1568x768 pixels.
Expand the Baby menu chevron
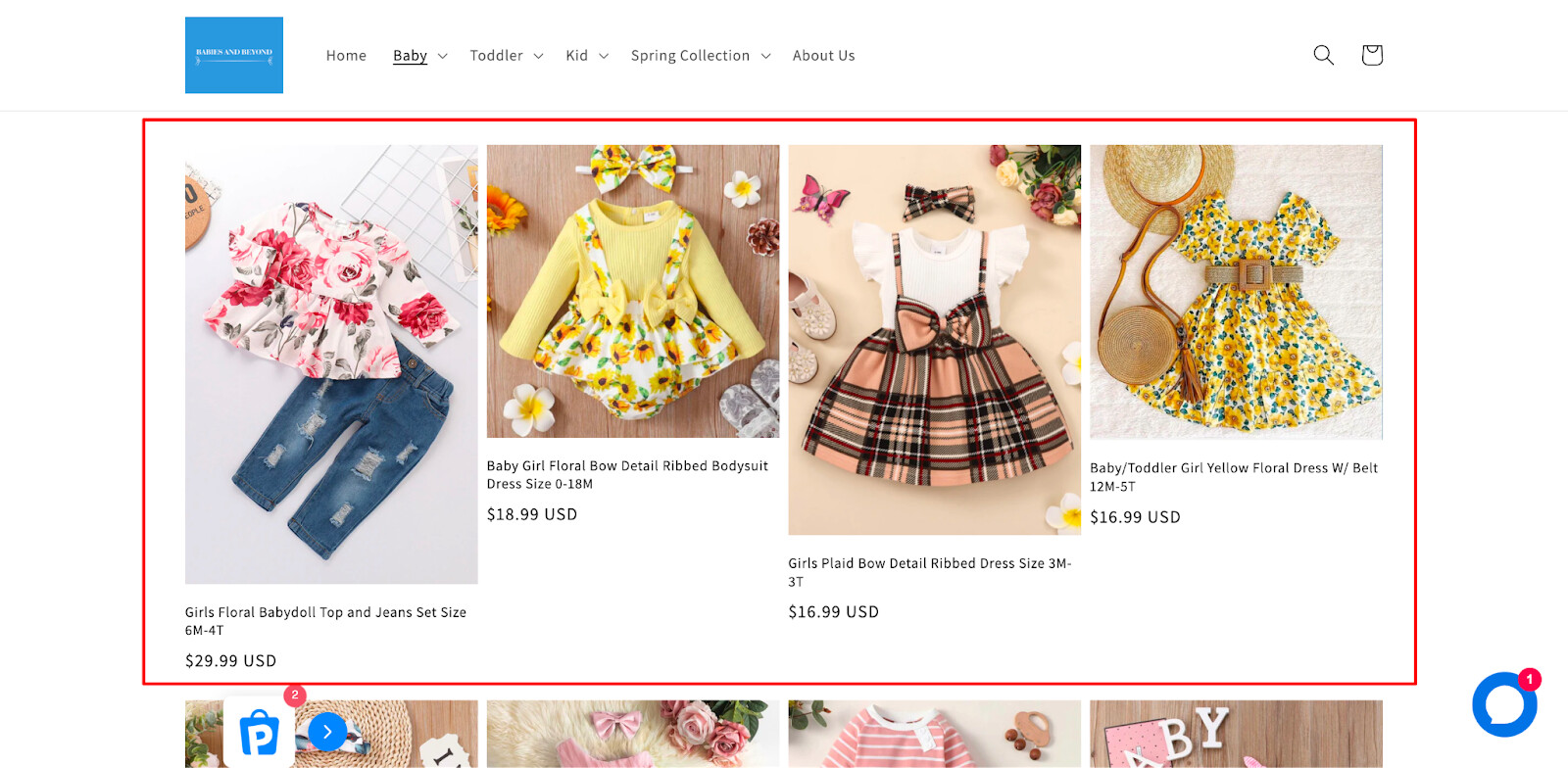pyautogui.click(x=442, y=56)
